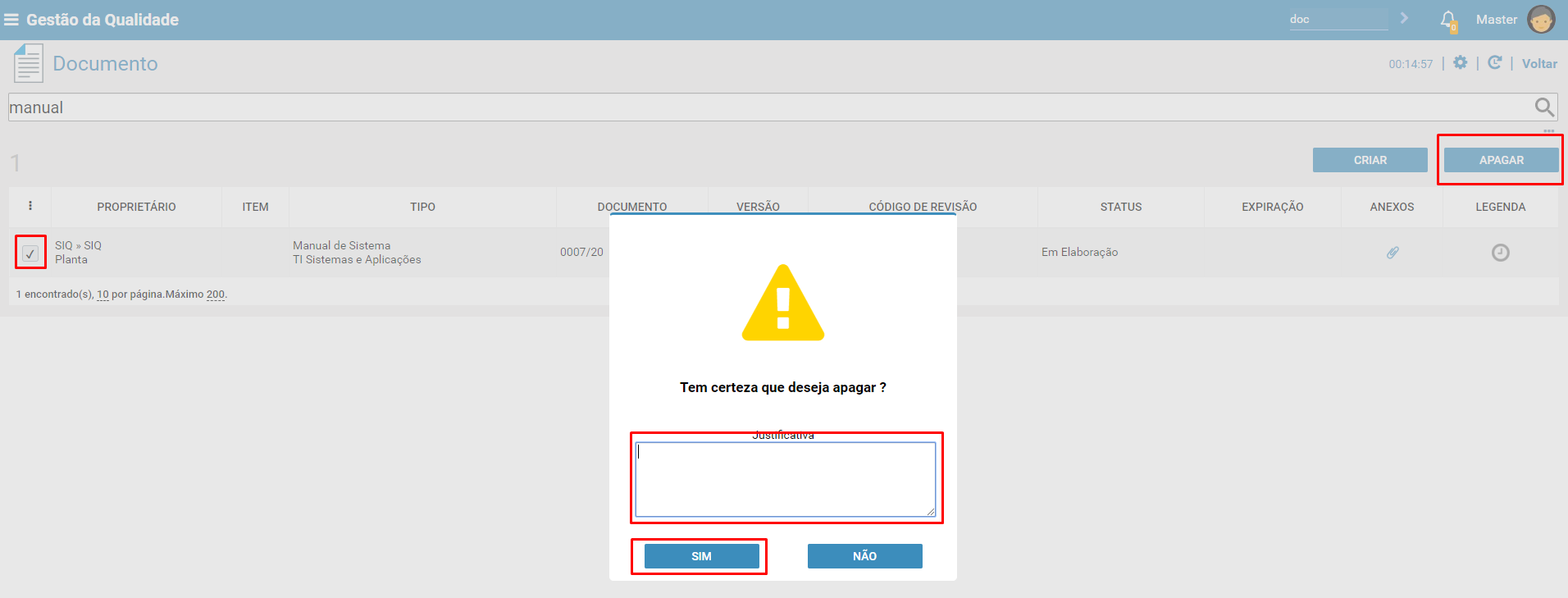Click the doc quick search field

1338,19
